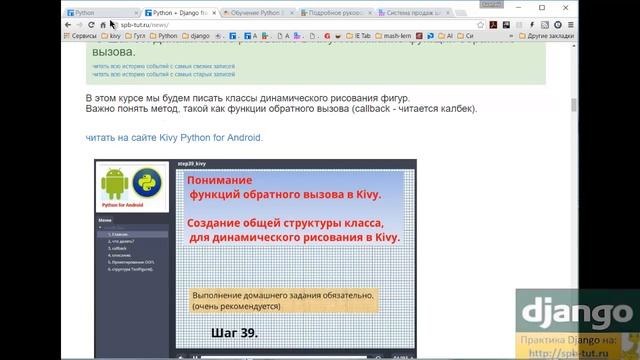Screen dimensions: 640x360
Task: Close the Python + Django tab
Action: pos(214,13)
